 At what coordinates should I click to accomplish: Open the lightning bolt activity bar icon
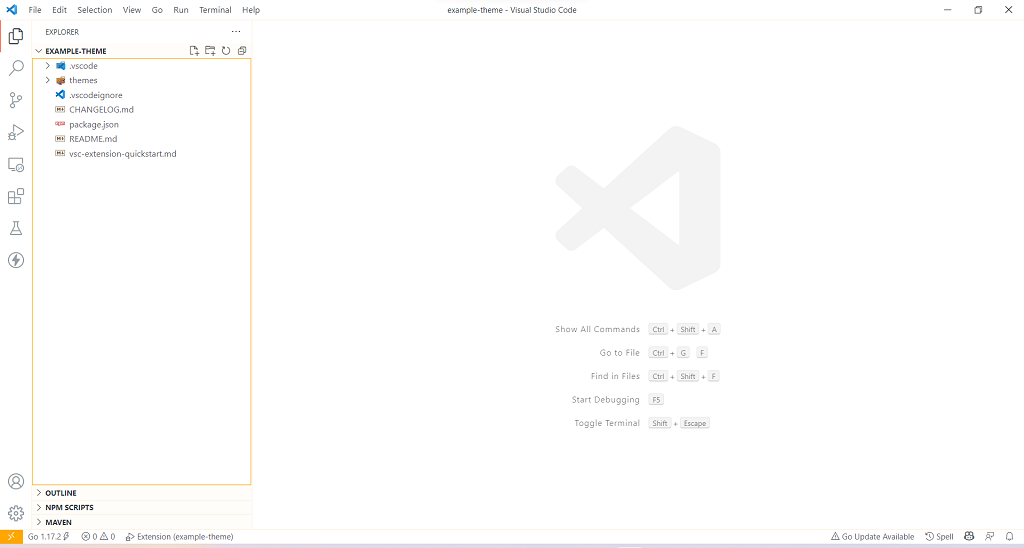(x=16, y=260)
